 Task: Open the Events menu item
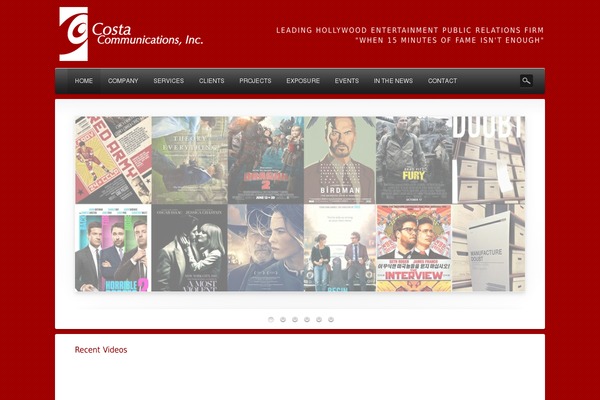pos(347,81)
